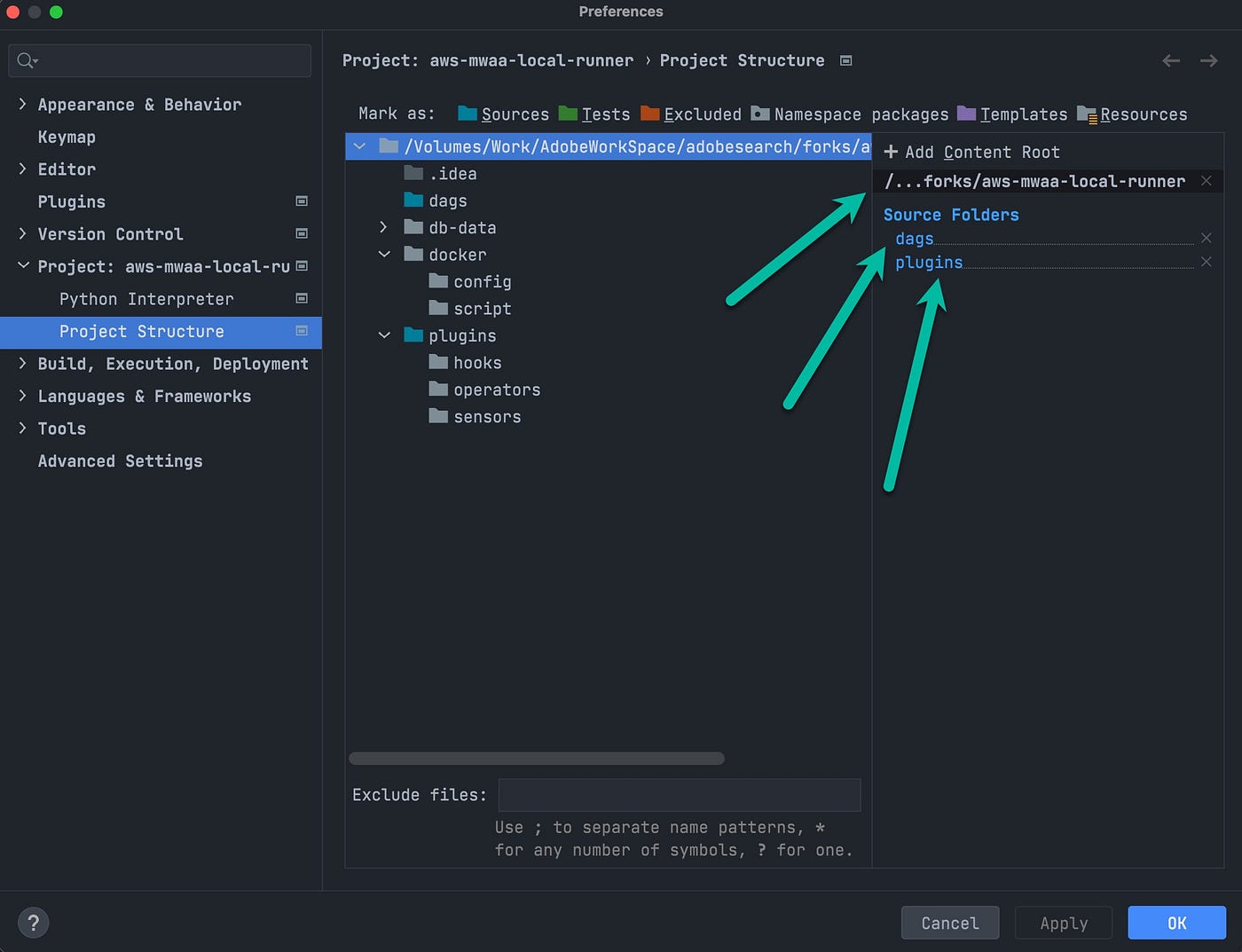Mark selected folder as Templates

coord(1012,114)
